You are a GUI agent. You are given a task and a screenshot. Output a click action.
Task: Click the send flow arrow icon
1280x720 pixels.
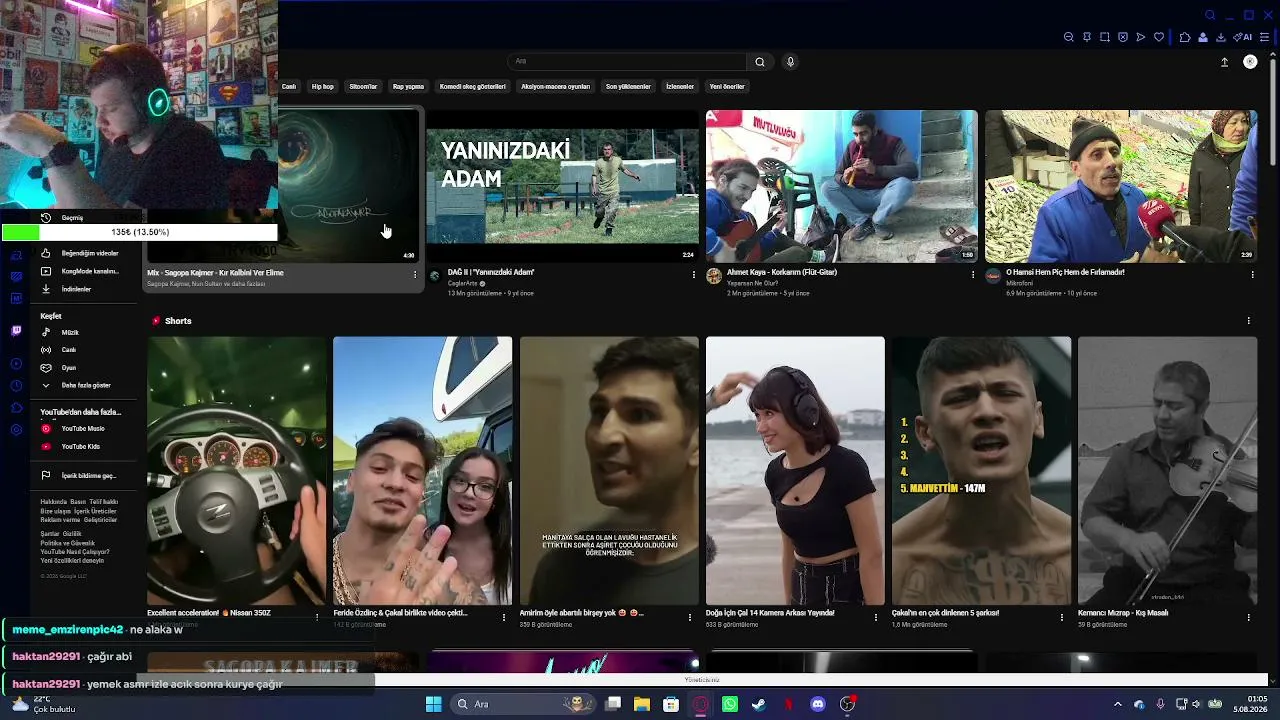[1141, 37]
